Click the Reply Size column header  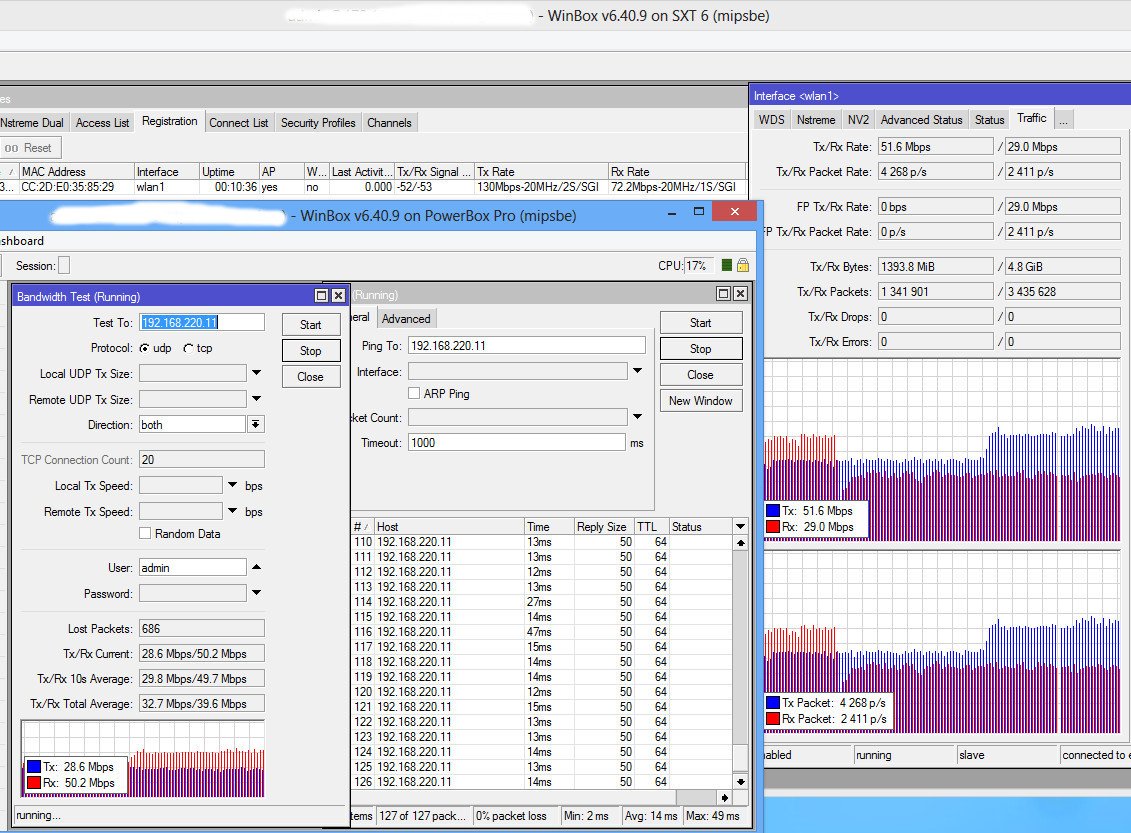pos(604,526)
